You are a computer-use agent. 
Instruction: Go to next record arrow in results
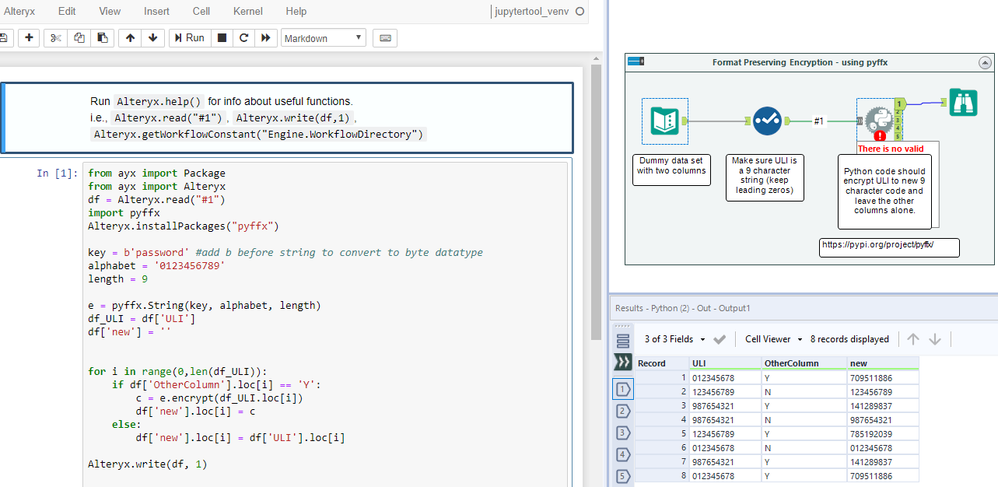pyautogui.click(x=934, y=339)
